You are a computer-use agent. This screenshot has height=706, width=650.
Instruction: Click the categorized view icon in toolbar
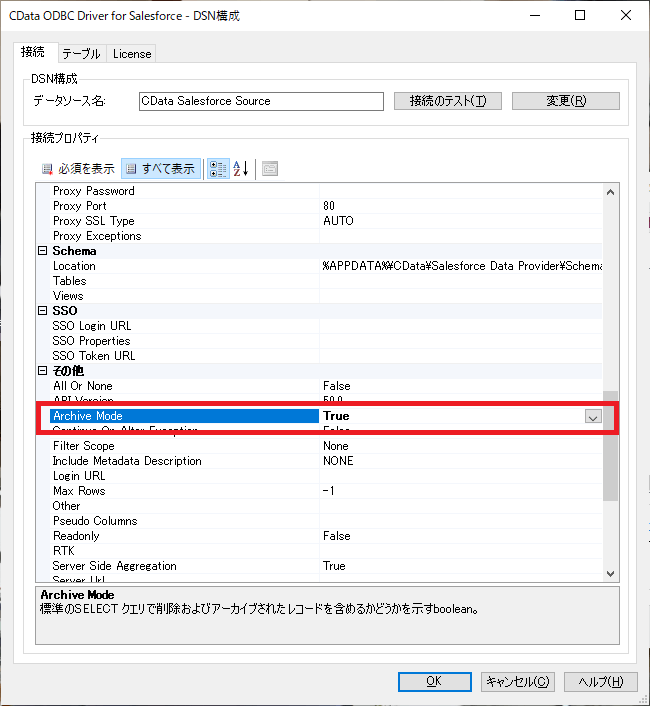218,169
